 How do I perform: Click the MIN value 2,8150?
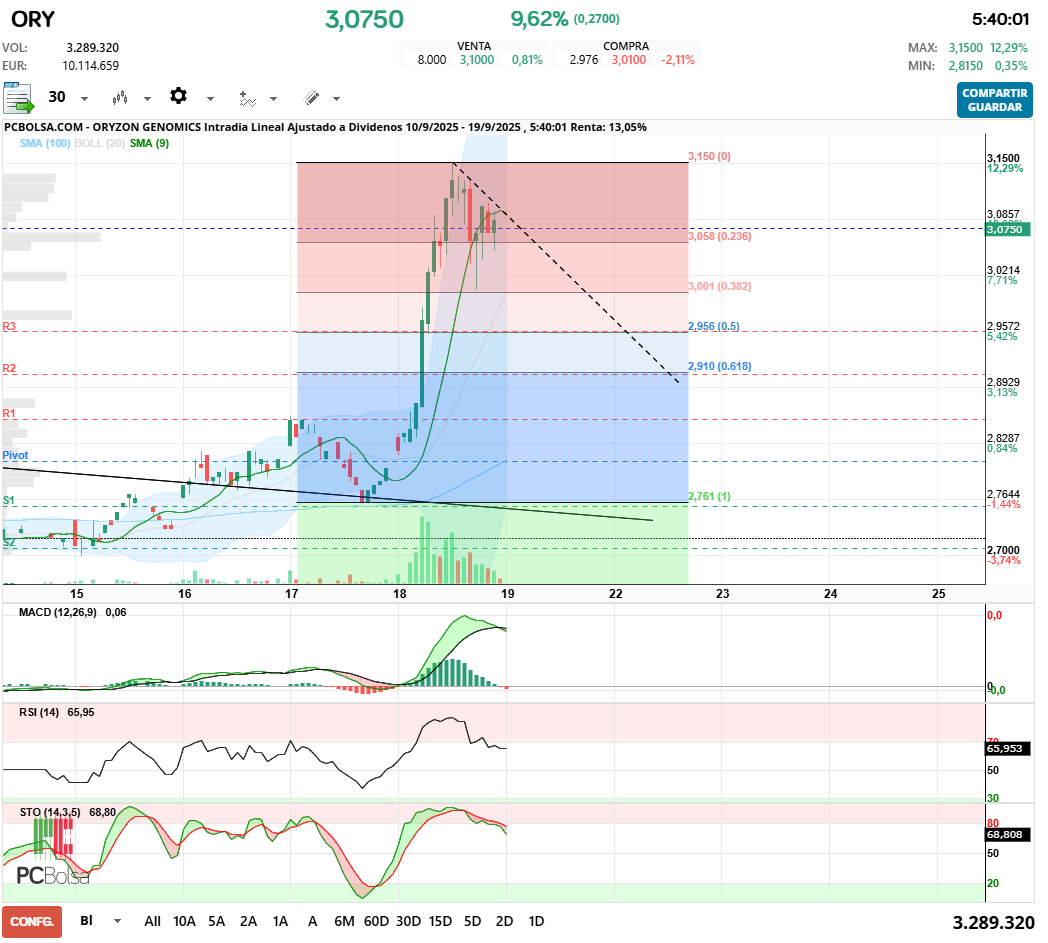point(966,66)
